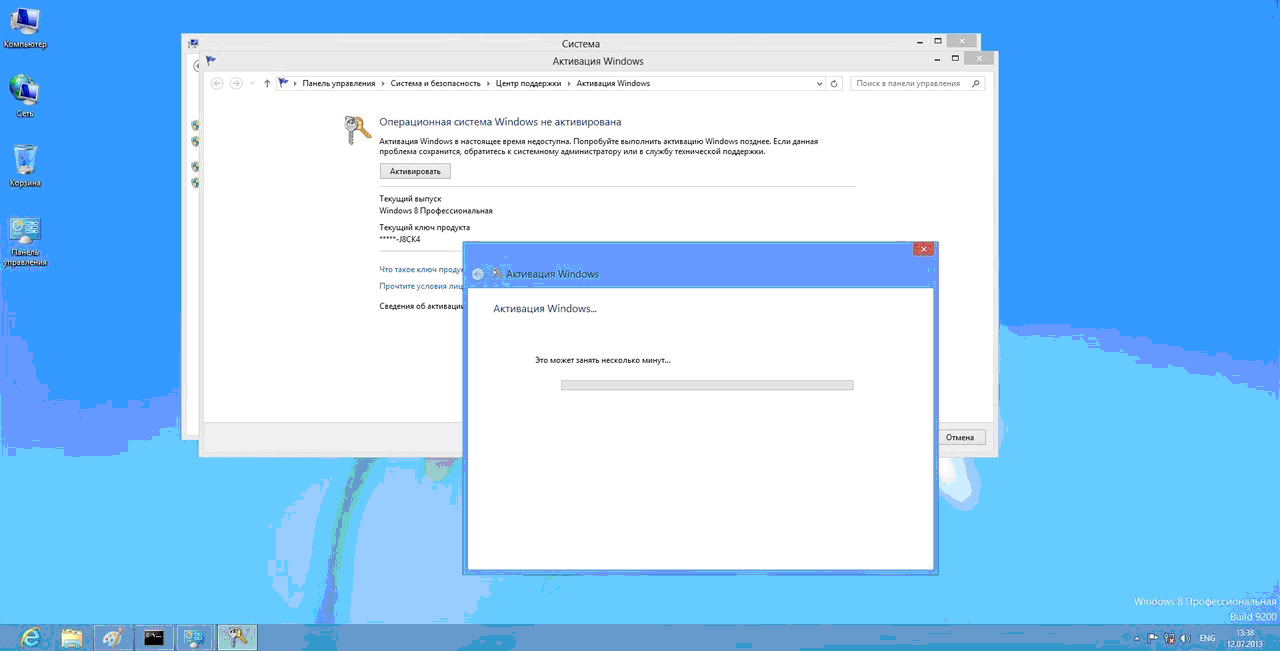The image size is (1280, 651).
Task: Open Internet Explorer from the taskbar
Action: pos(29,637)
